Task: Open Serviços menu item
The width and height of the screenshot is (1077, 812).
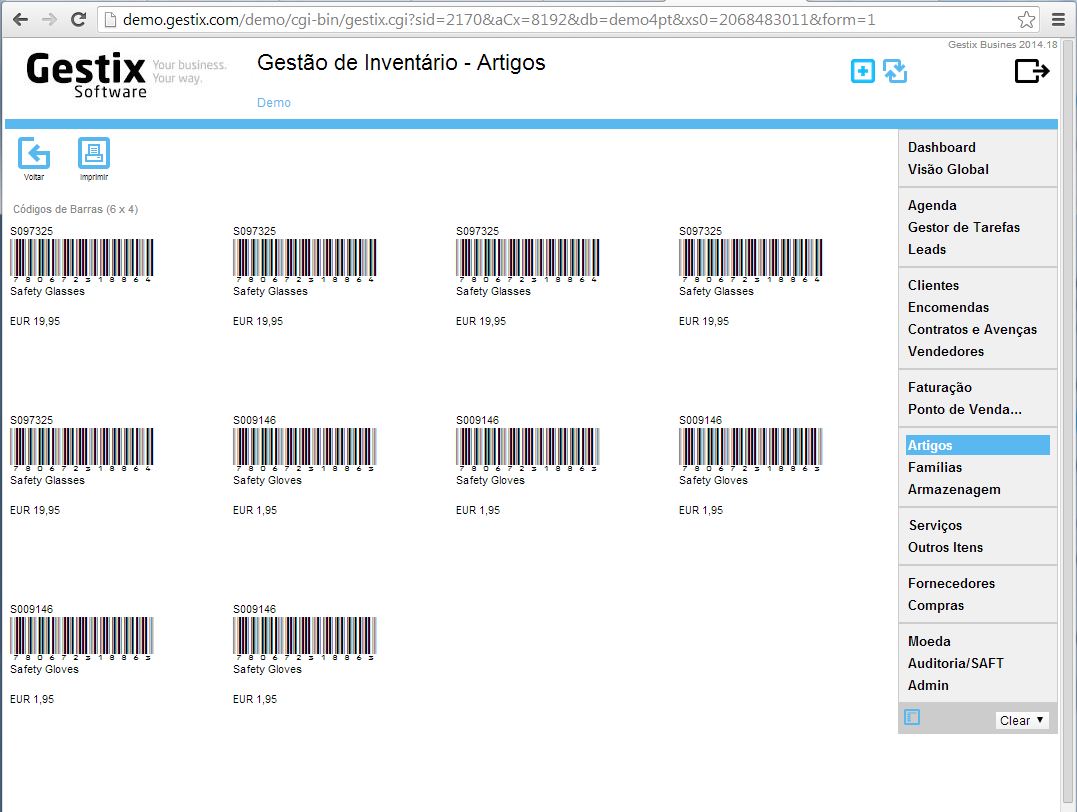Action: click(935, 525)
